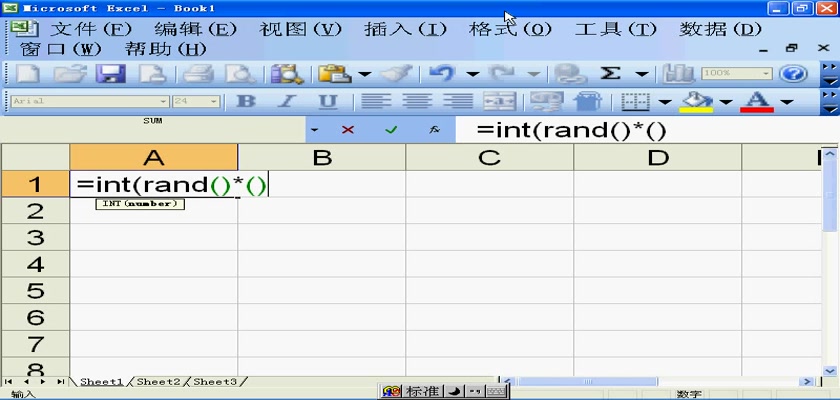Image resolution: width=840 pixels, height=400 pixels.
Task: Open the Chart Wizard icon
Action: coord(679,74)
